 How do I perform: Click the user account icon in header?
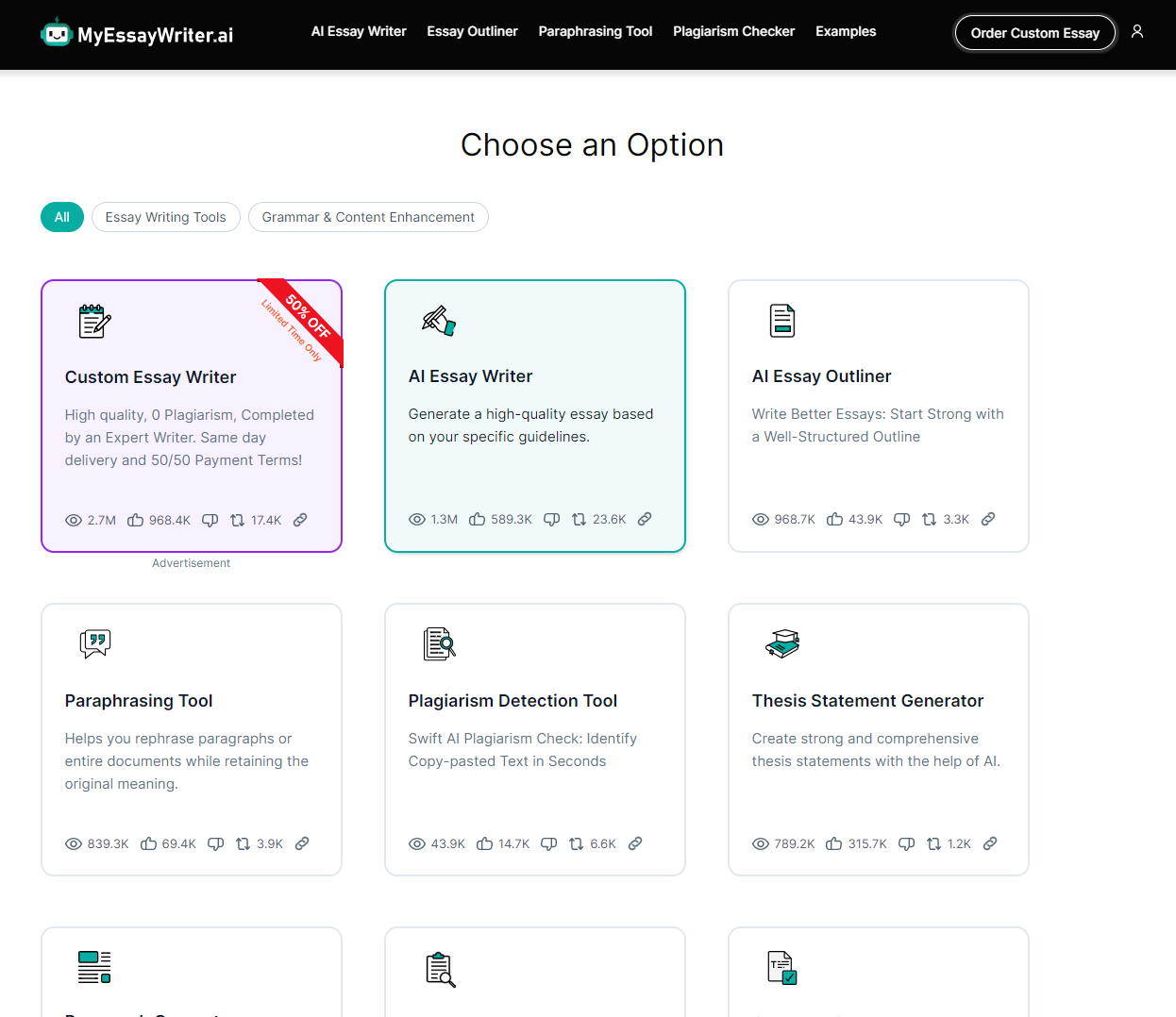[x=1137, y=32]
